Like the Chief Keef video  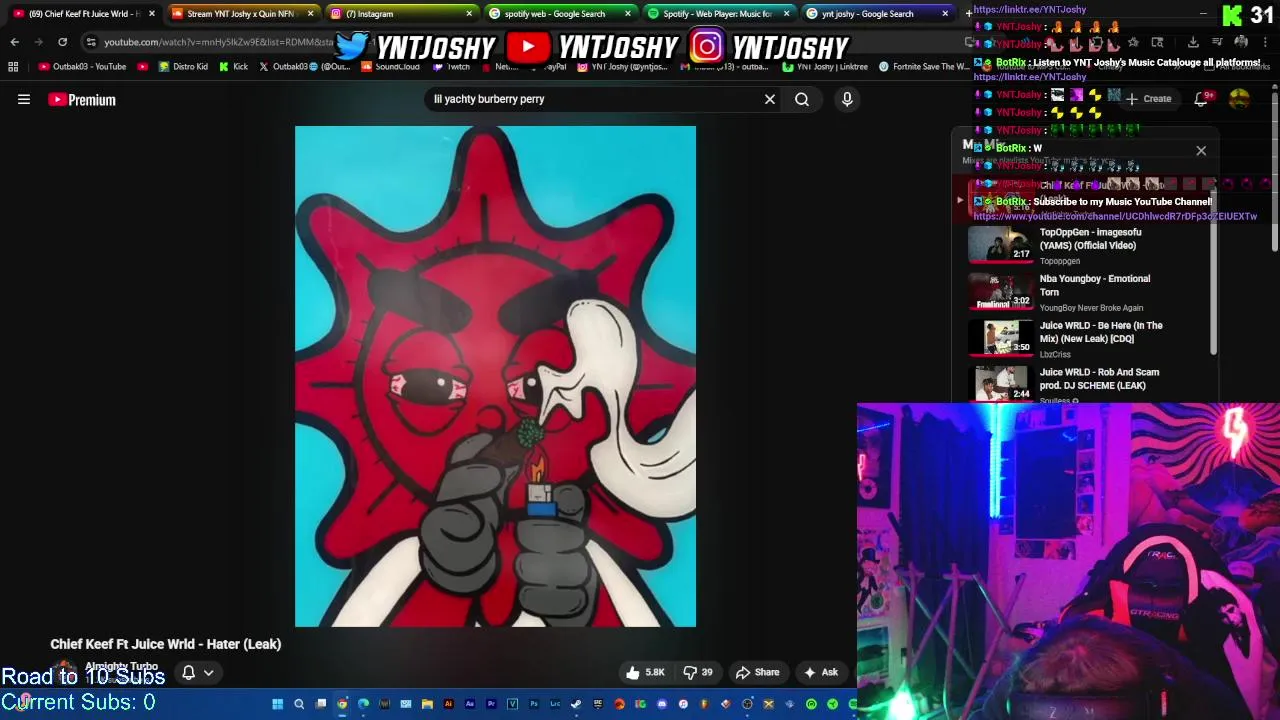pyautogui.click(x=644, y=672)
